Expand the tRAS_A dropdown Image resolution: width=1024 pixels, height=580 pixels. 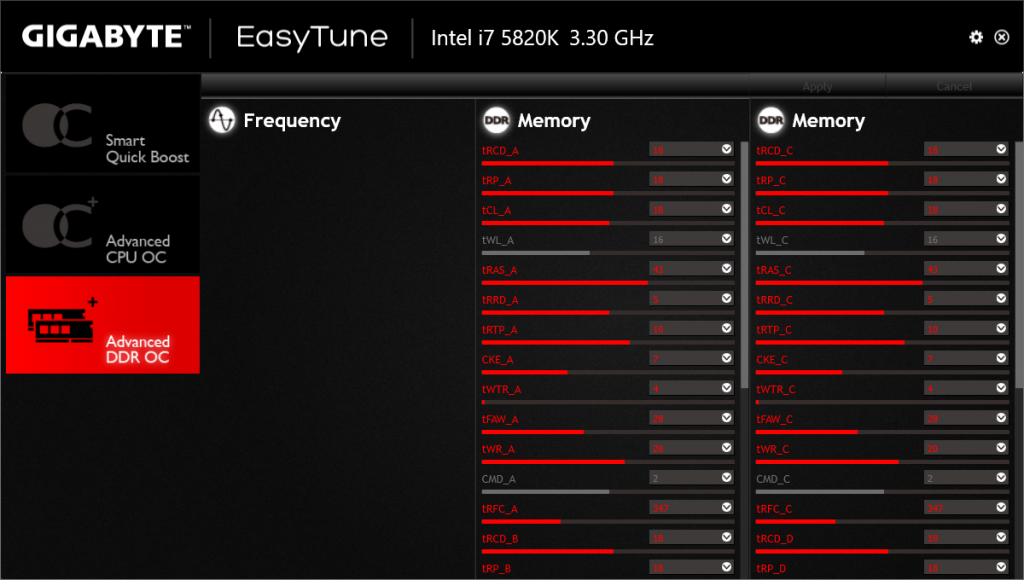[x=726, y=268]
